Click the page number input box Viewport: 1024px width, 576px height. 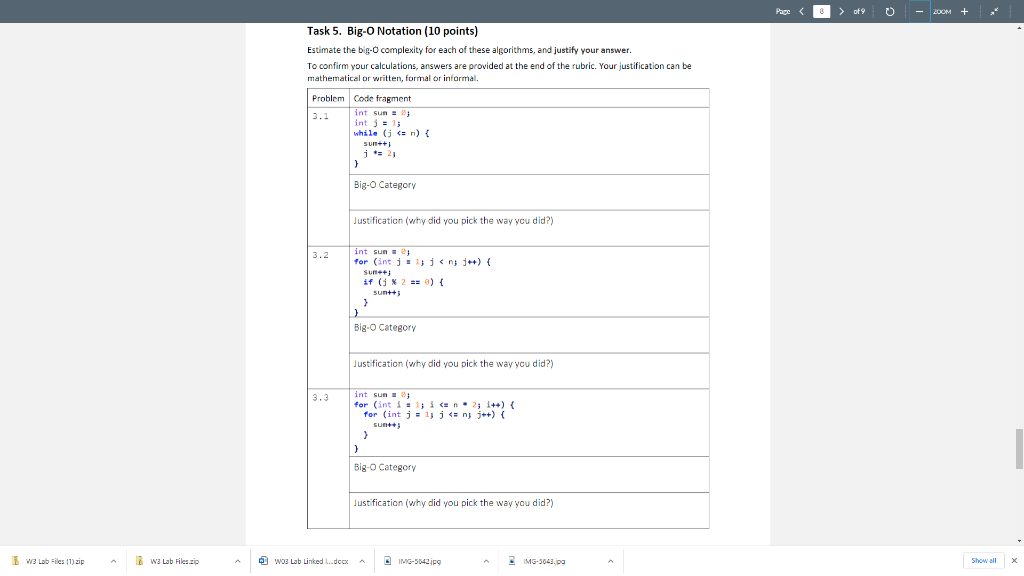[x=822, y=12]
